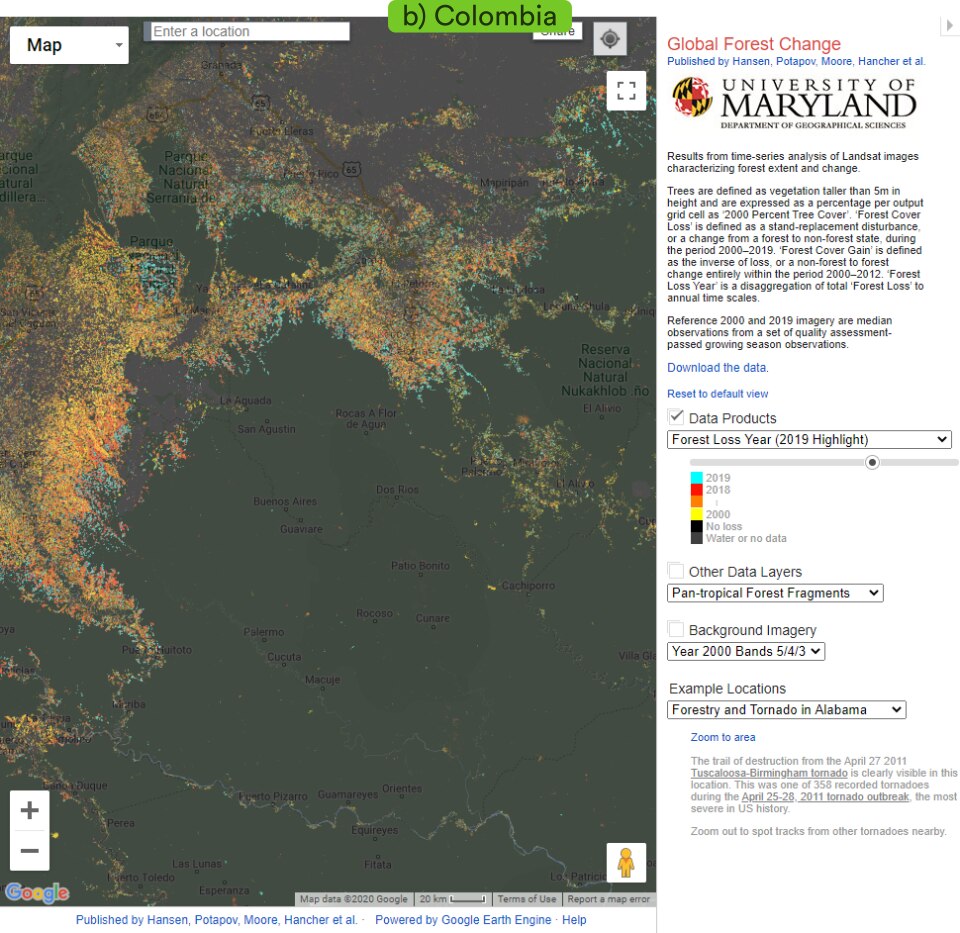Click Map data ©2020 Google text
This screenshot has height=933, width=960.
pyautogui.click(x=353, y=899)
